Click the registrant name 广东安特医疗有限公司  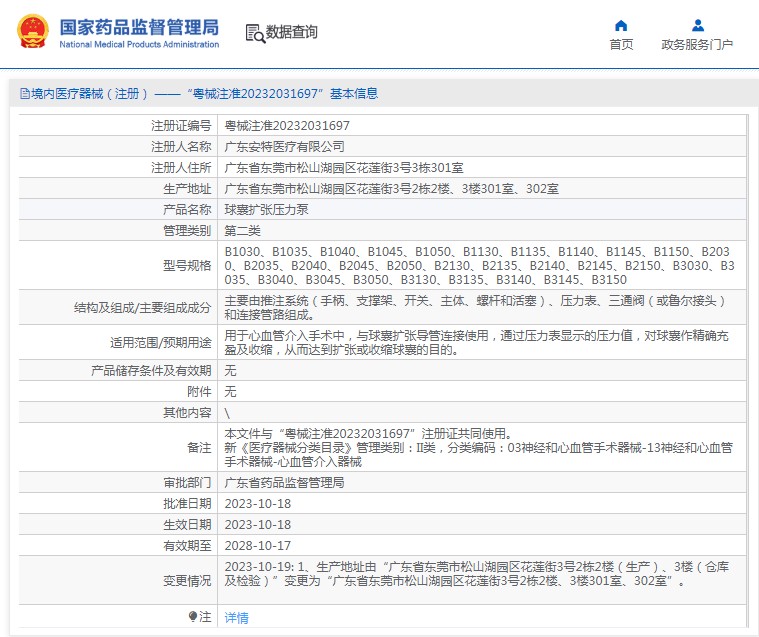[x=277, y=146]
